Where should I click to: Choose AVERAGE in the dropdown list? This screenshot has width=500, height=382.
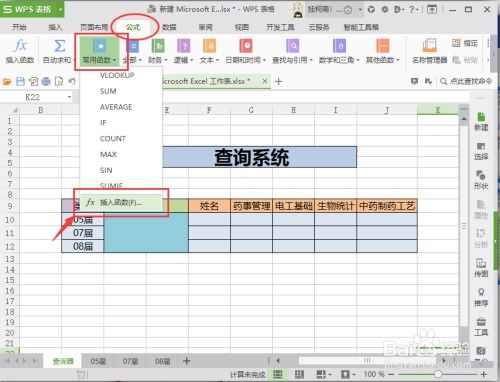tap(116, 107)
